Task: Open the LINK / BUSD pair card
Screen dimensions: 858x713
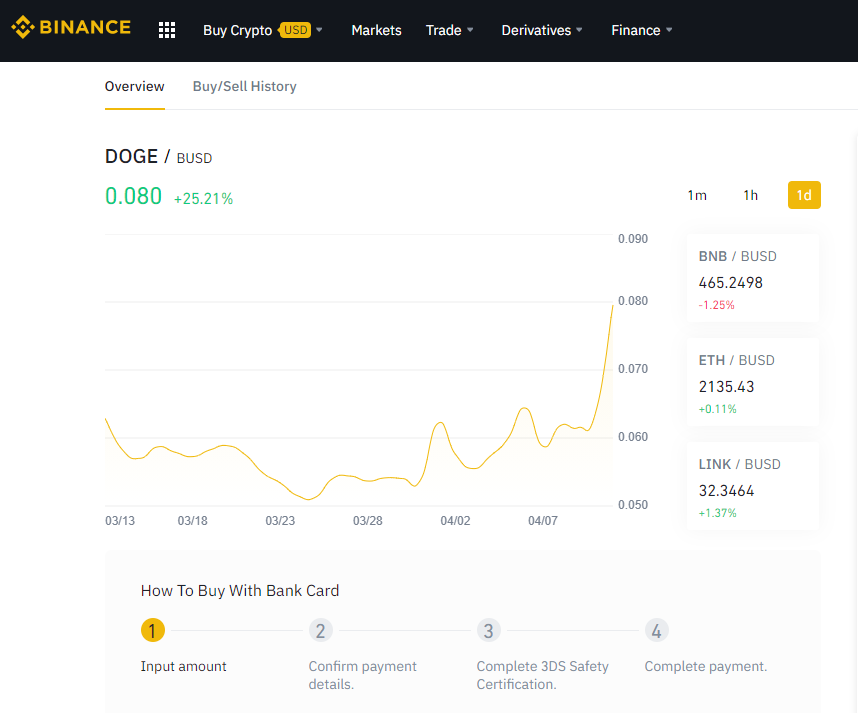Action: 753,486
